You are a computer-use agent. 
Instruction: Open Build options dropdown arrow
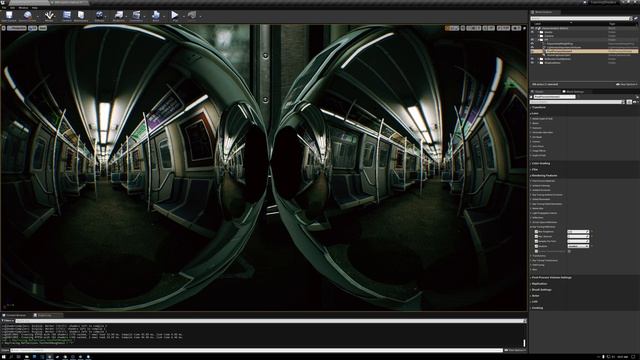[164, 16]
